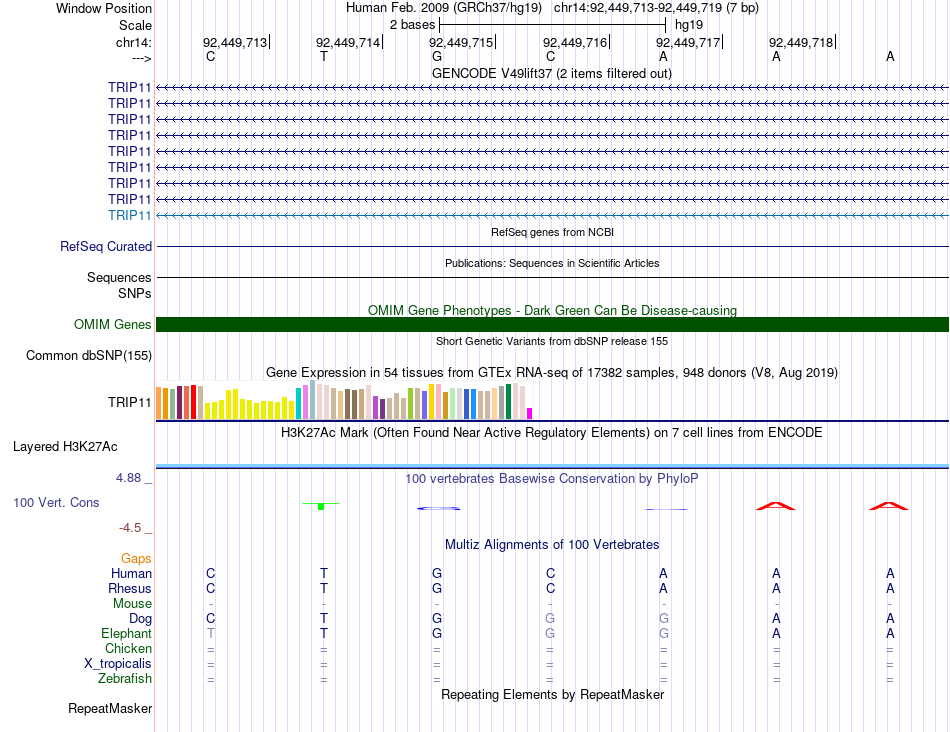Click the Common dbSNP(155) track label
Screen dimensions: 950x732
click(89, 355)
